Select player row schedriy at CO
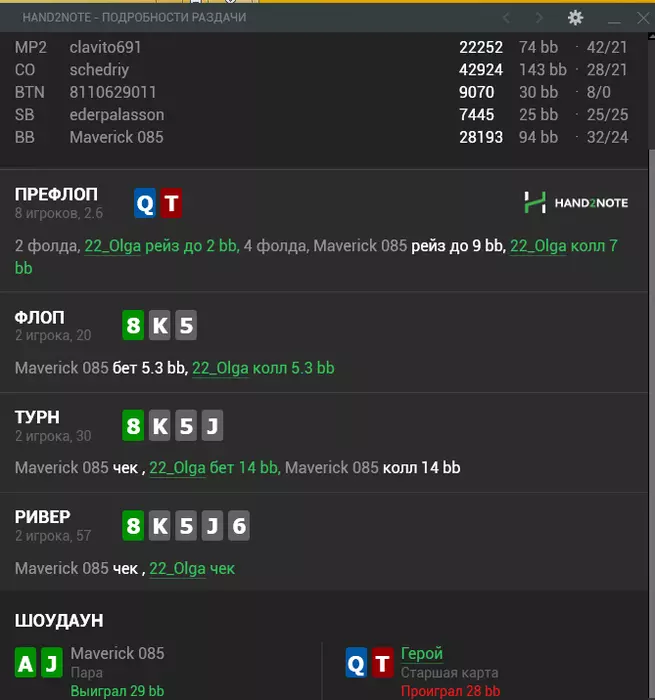The height and width of the screenshot is (700, 655). pyautogui.click(x=321, y=70)
